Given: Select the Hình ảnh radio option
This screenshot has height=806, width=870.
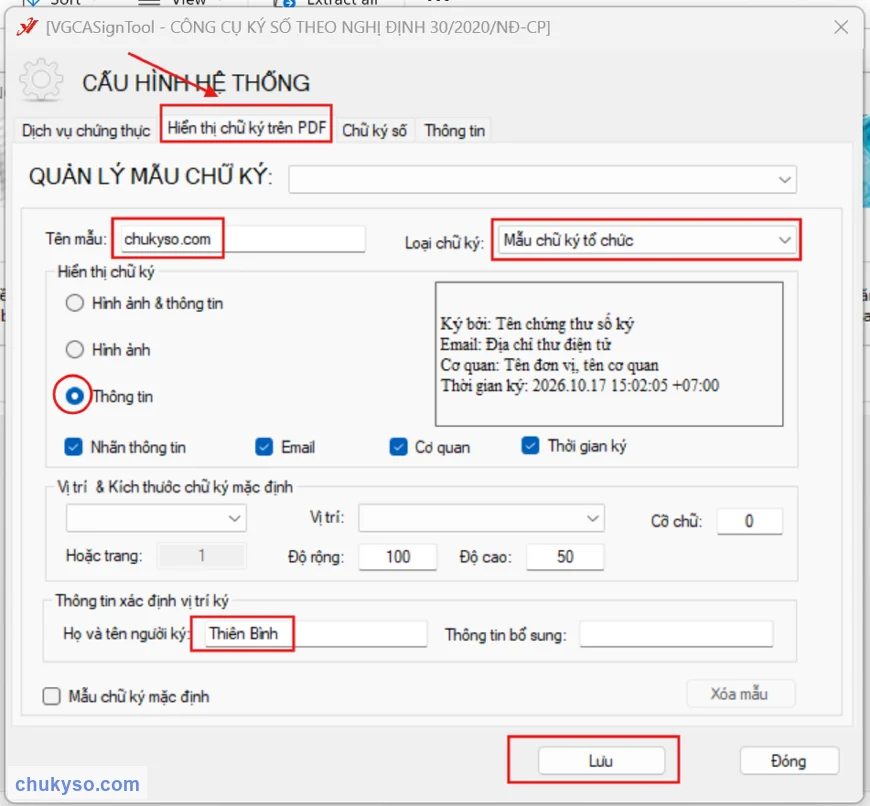Looking at the screenshot, I should click(75, 349).
